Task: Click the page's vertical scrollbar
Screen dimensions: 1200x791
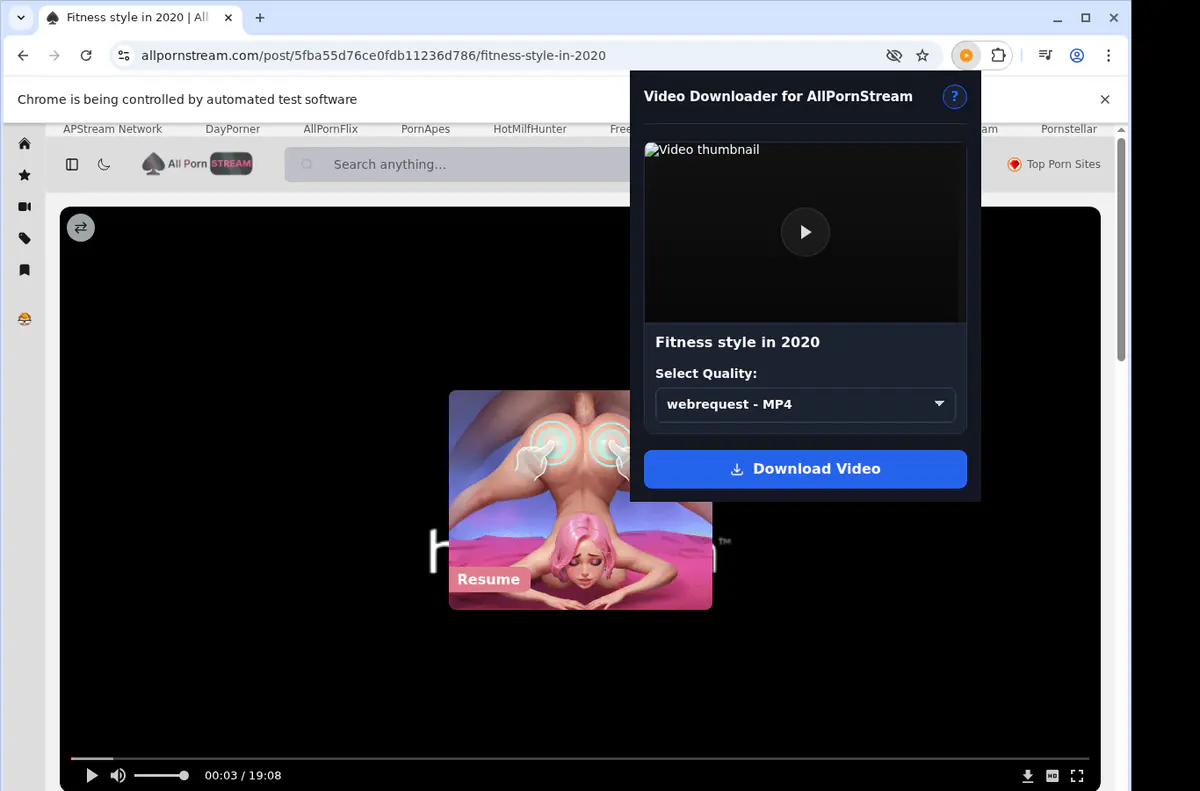Action: (x=1122, y=250)
